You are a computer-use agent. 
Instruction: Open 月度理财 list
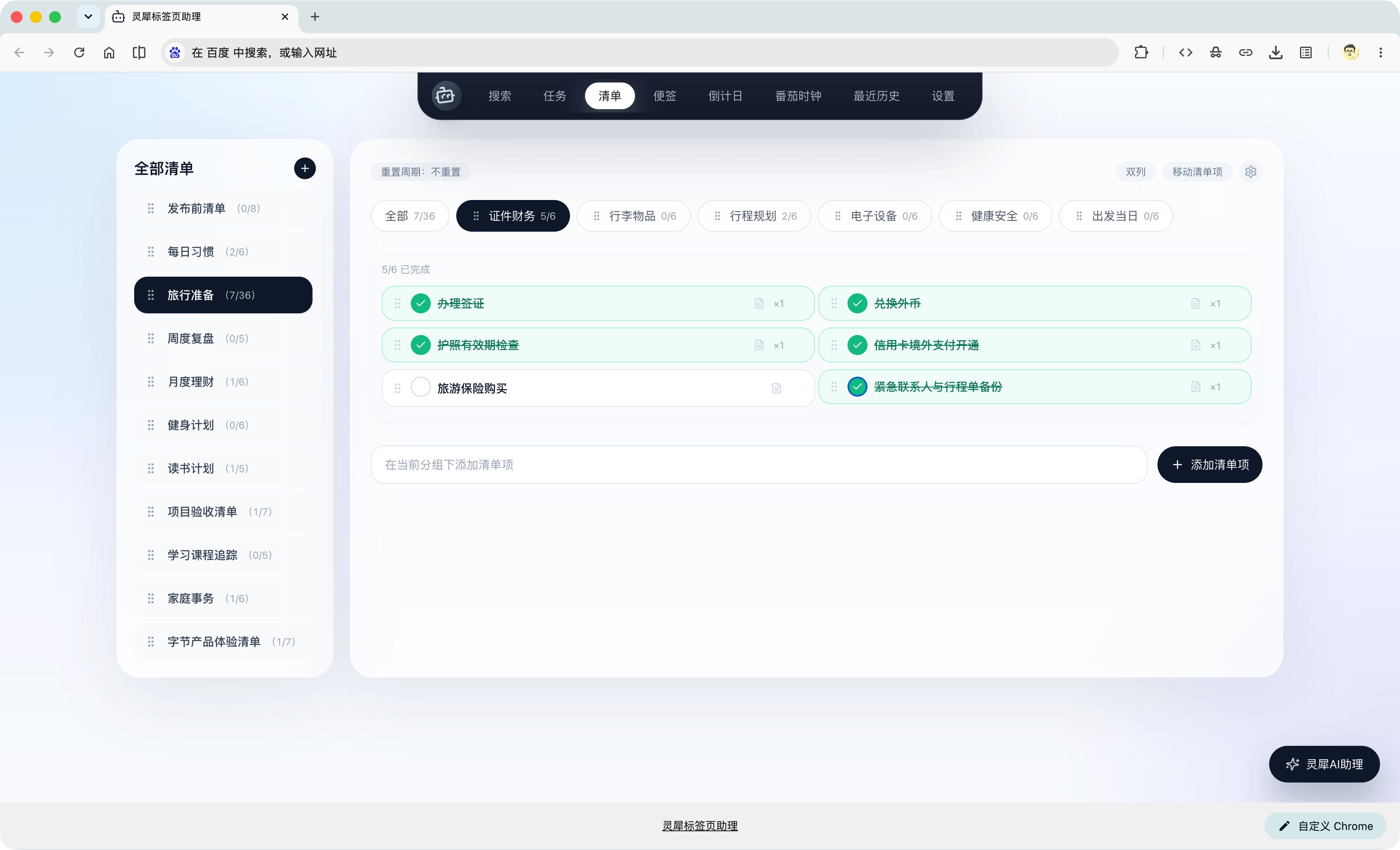[223, 382]
